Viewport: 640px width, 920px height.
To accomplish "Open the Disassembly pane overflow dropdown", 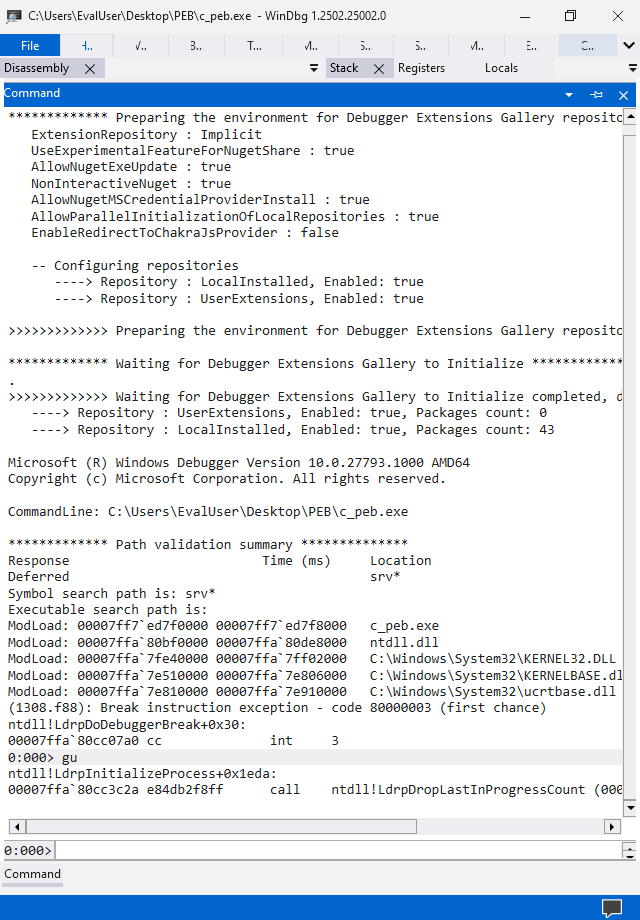I will 314,68.
